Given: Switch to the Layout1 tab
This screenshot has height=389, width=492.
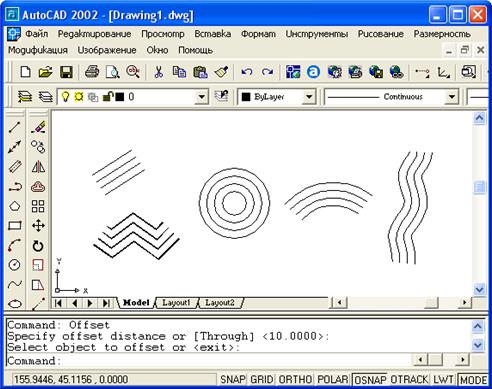Looking at the screenshot, I should pos(176,303).
